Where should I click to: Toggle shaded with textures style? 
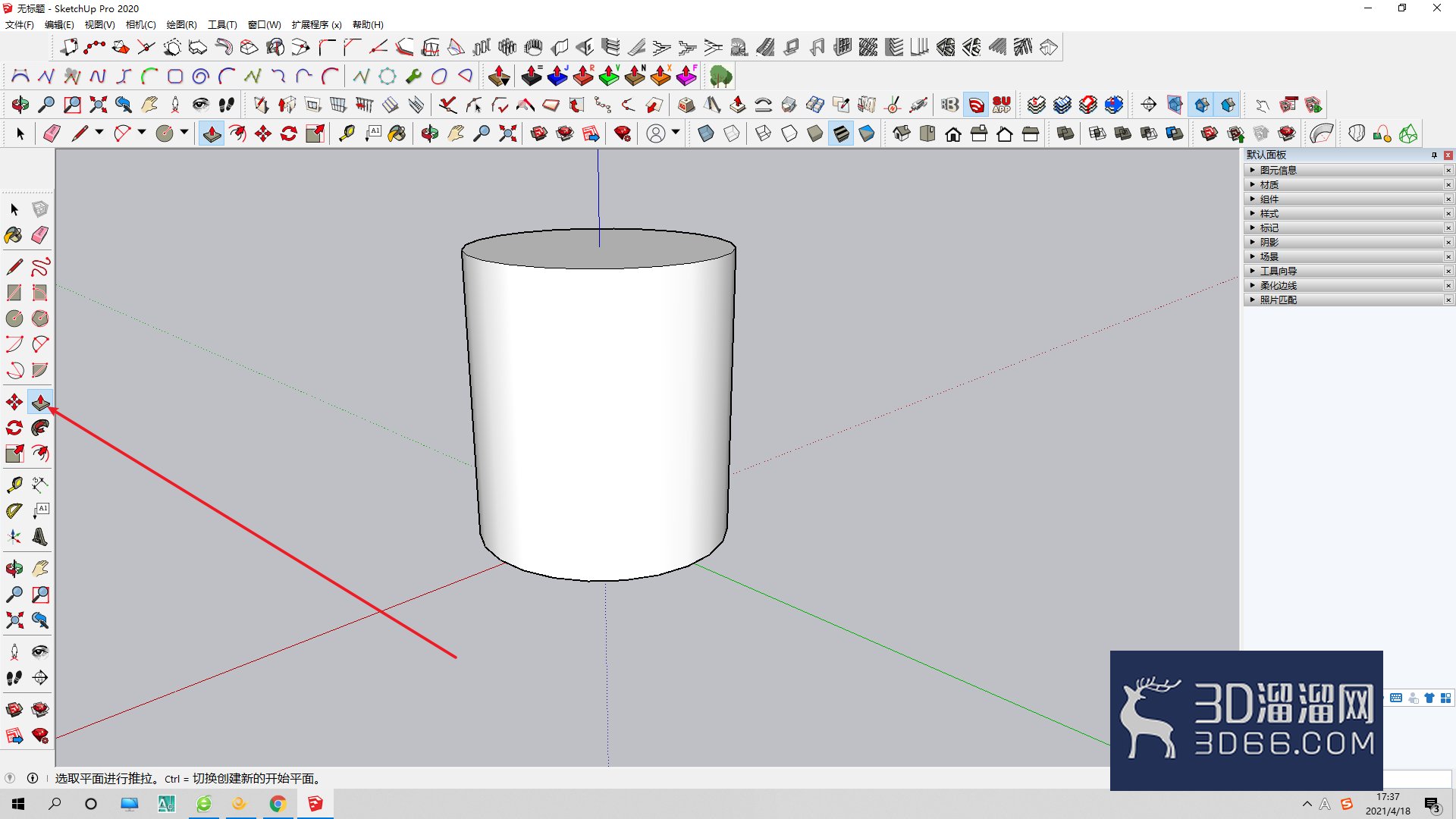pos(841,133)
